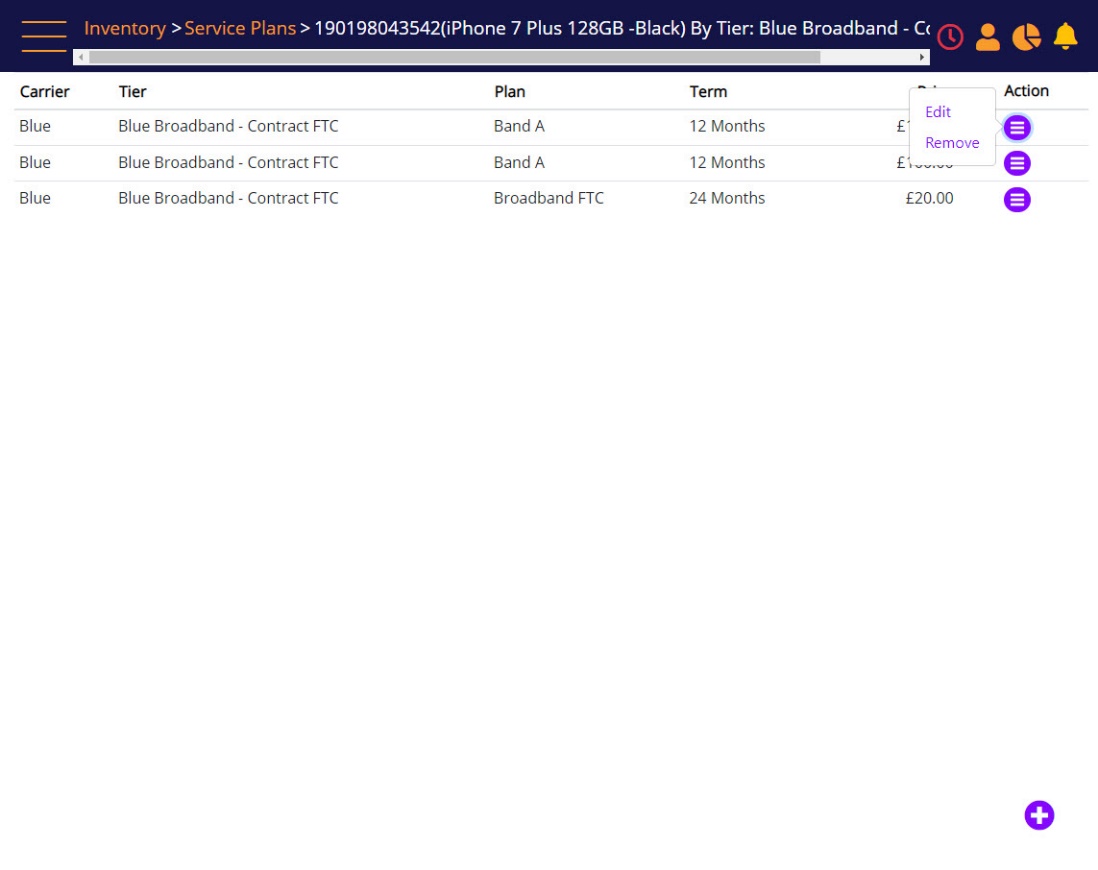Viewport: 1098px width, 870px height.
Task: Click the Term column header
Action: (x=708, y=92)
